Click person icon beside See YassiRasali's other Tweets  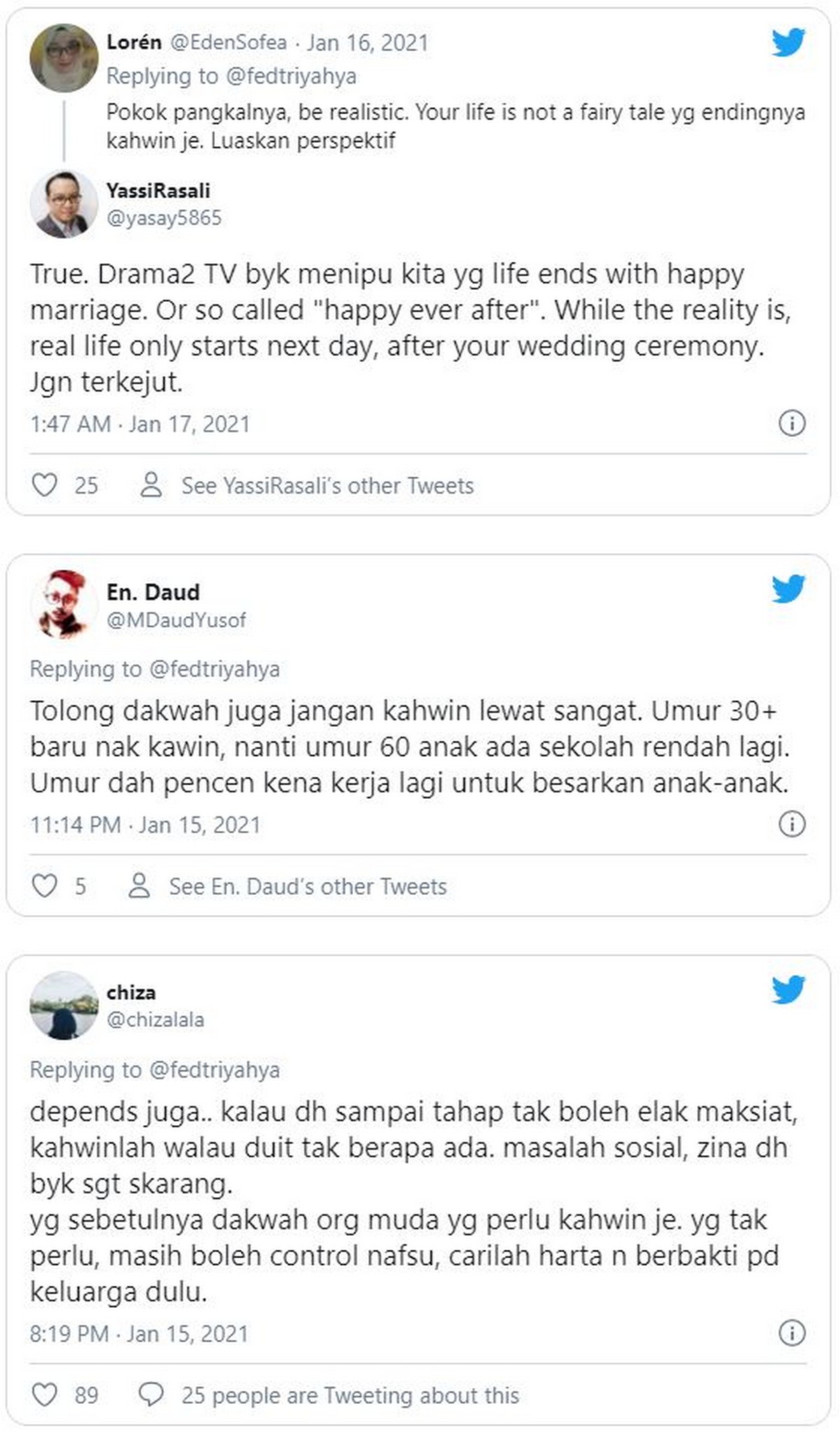point(151,485)
